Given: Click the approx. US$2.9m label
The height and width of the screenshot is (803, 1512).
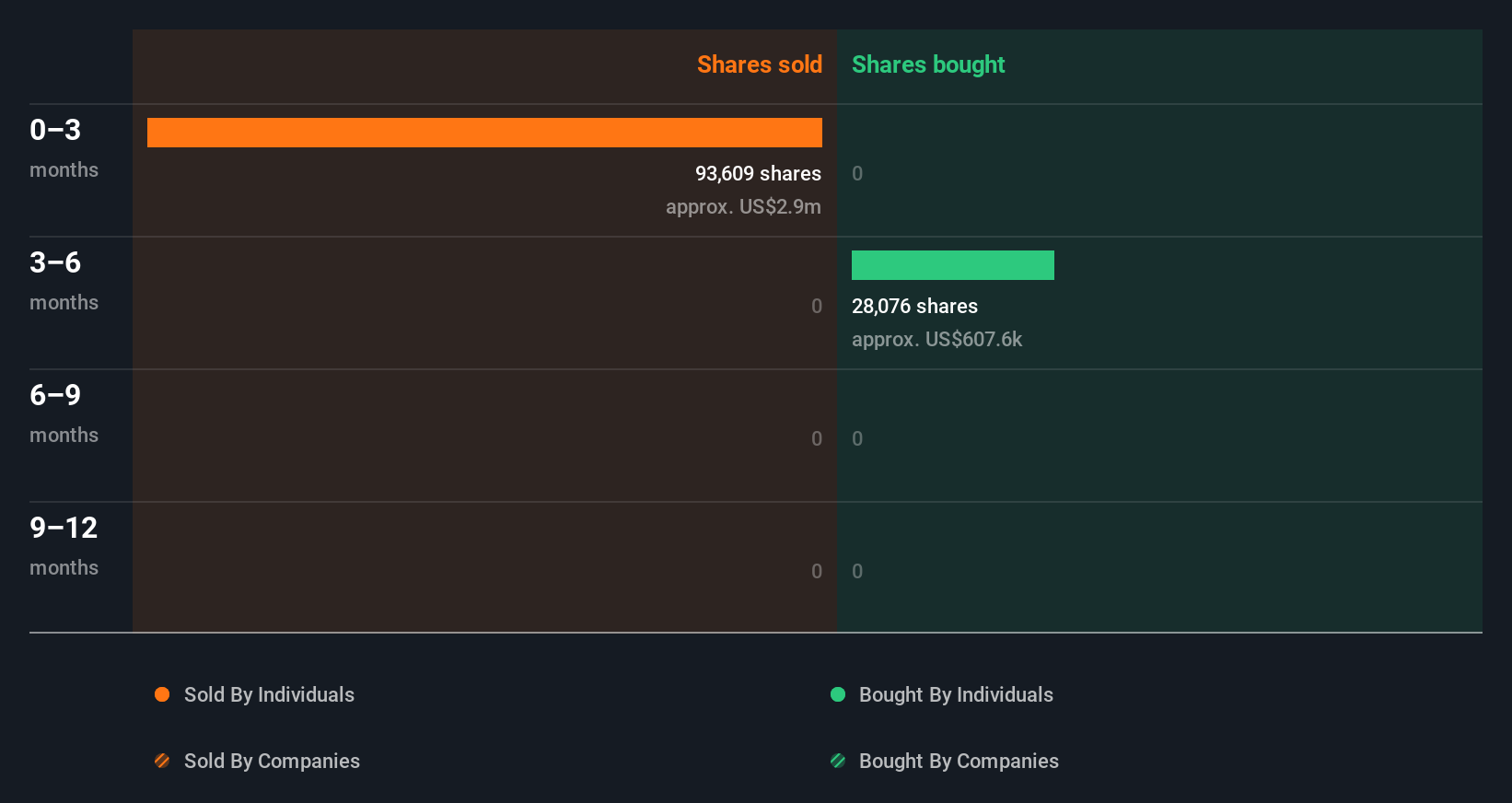Looking at the screenshot, I should click(x=743, y=206).
